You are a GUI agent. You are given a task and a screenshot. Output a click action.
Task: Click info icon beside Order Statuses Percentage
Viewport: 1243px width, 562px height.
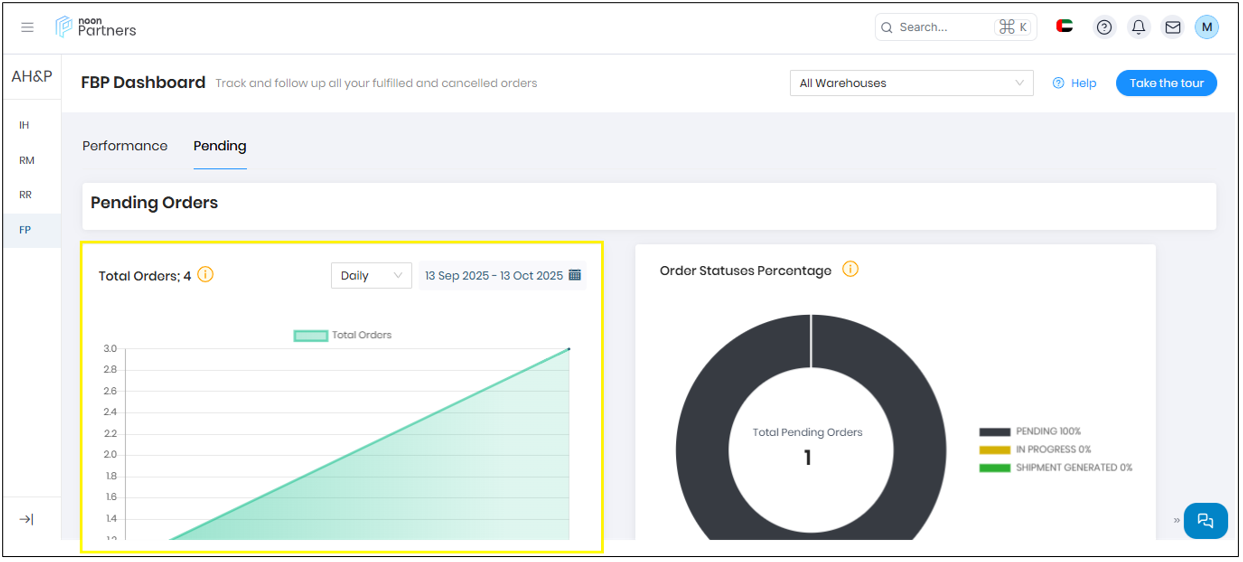pyautogui.click(x=850, y=269)
